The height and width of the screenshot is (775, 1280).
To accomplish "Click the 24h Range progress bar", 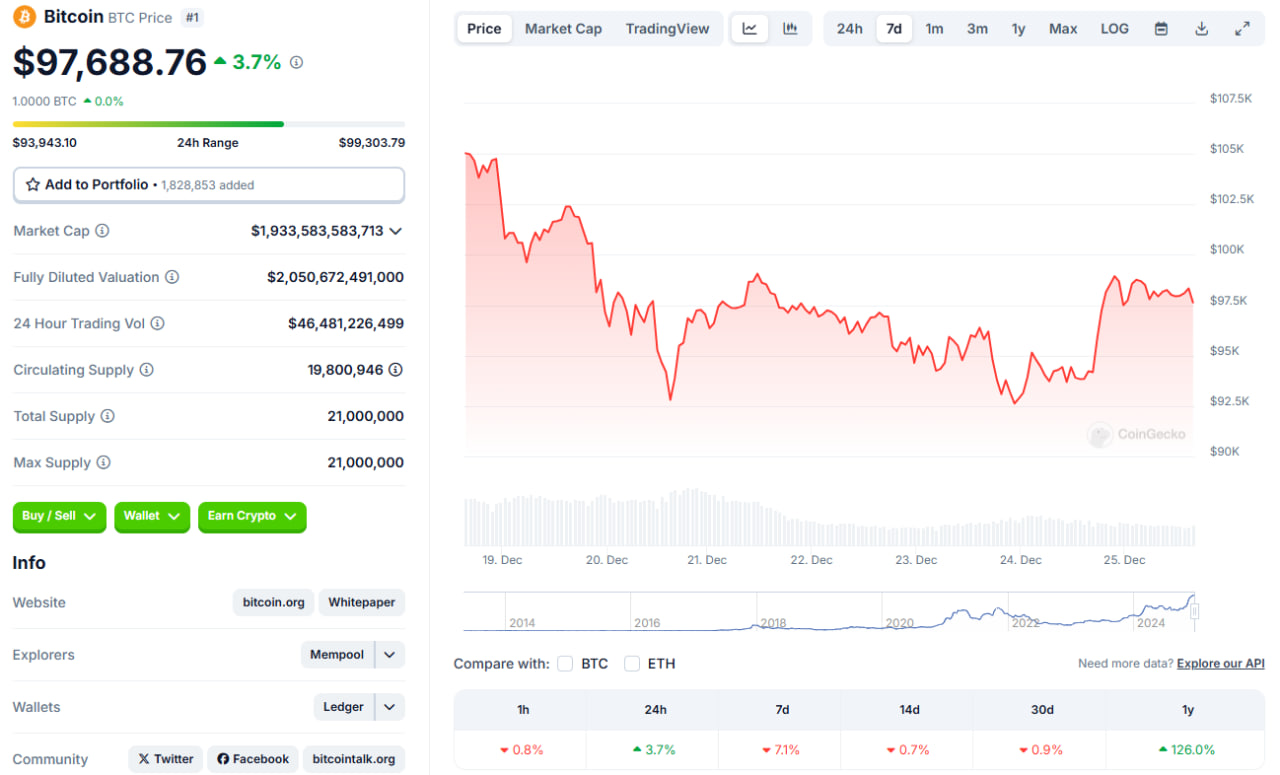I will click(x=209, y=124).
